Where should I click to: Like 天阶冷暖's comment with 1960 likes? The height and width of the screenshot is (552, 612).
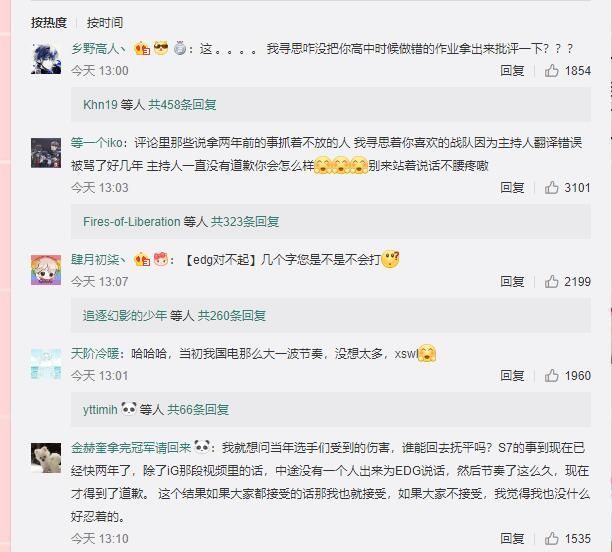pyautogui.click(x=552, y=376)
